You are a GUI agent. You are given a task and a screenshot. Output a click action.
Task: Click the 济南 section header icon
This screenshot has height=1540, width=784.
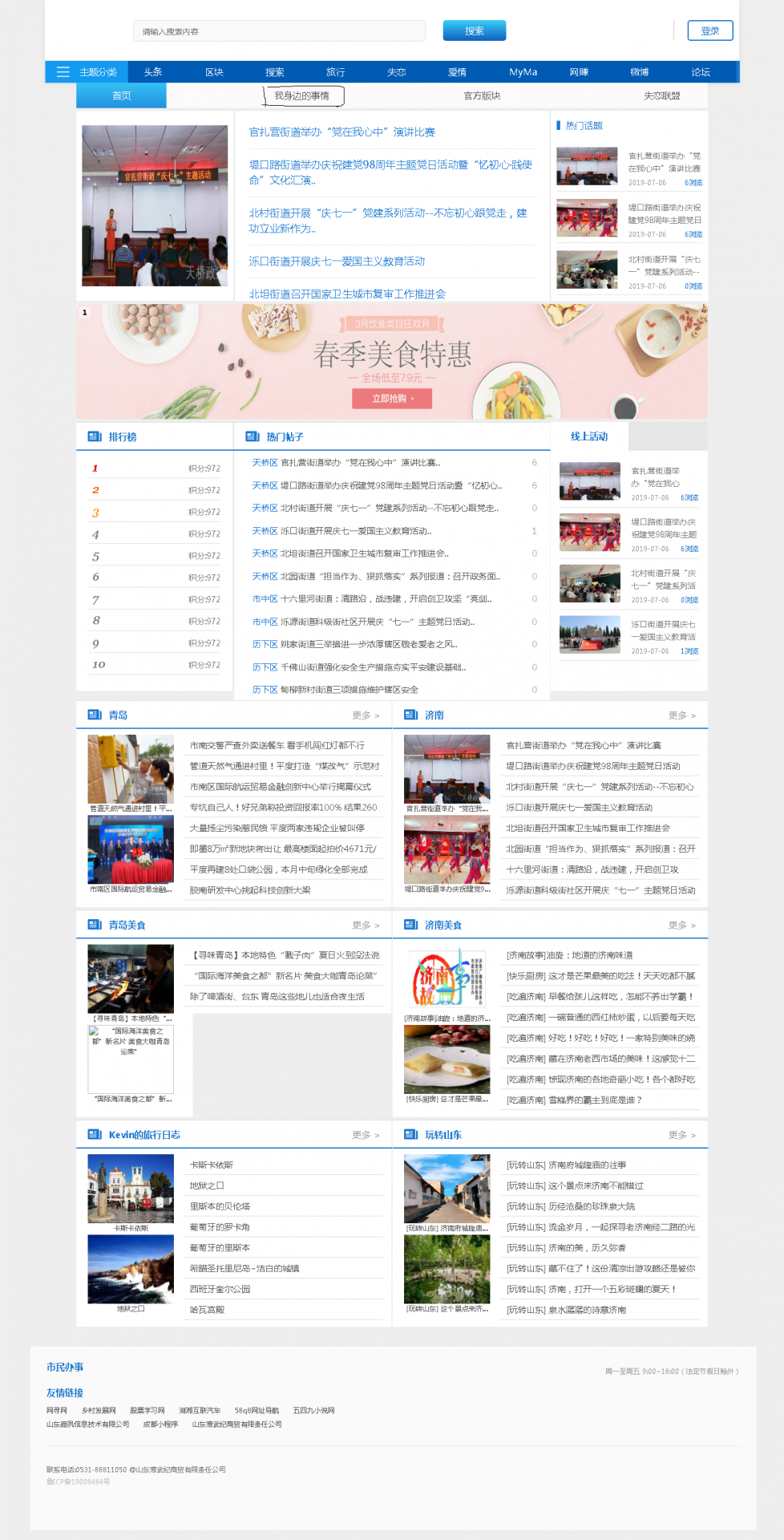point(411,715)
